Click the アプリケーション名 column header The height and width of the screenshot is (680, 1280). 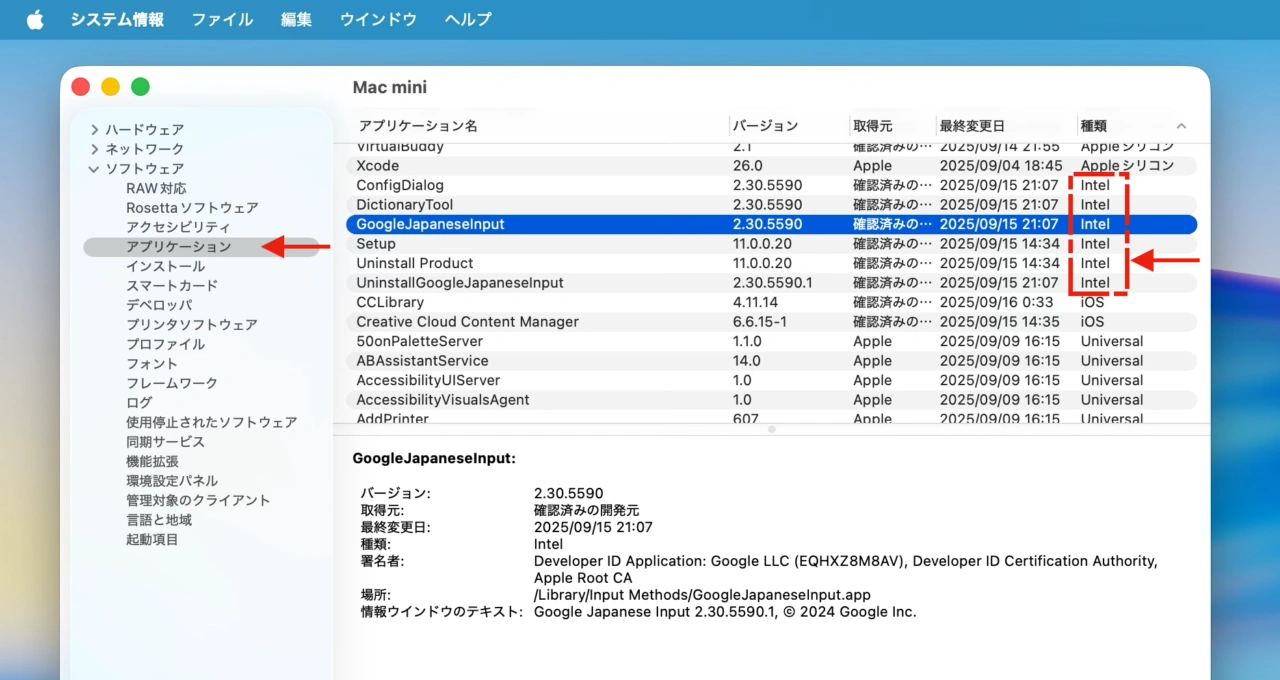(x=418, y=126)
